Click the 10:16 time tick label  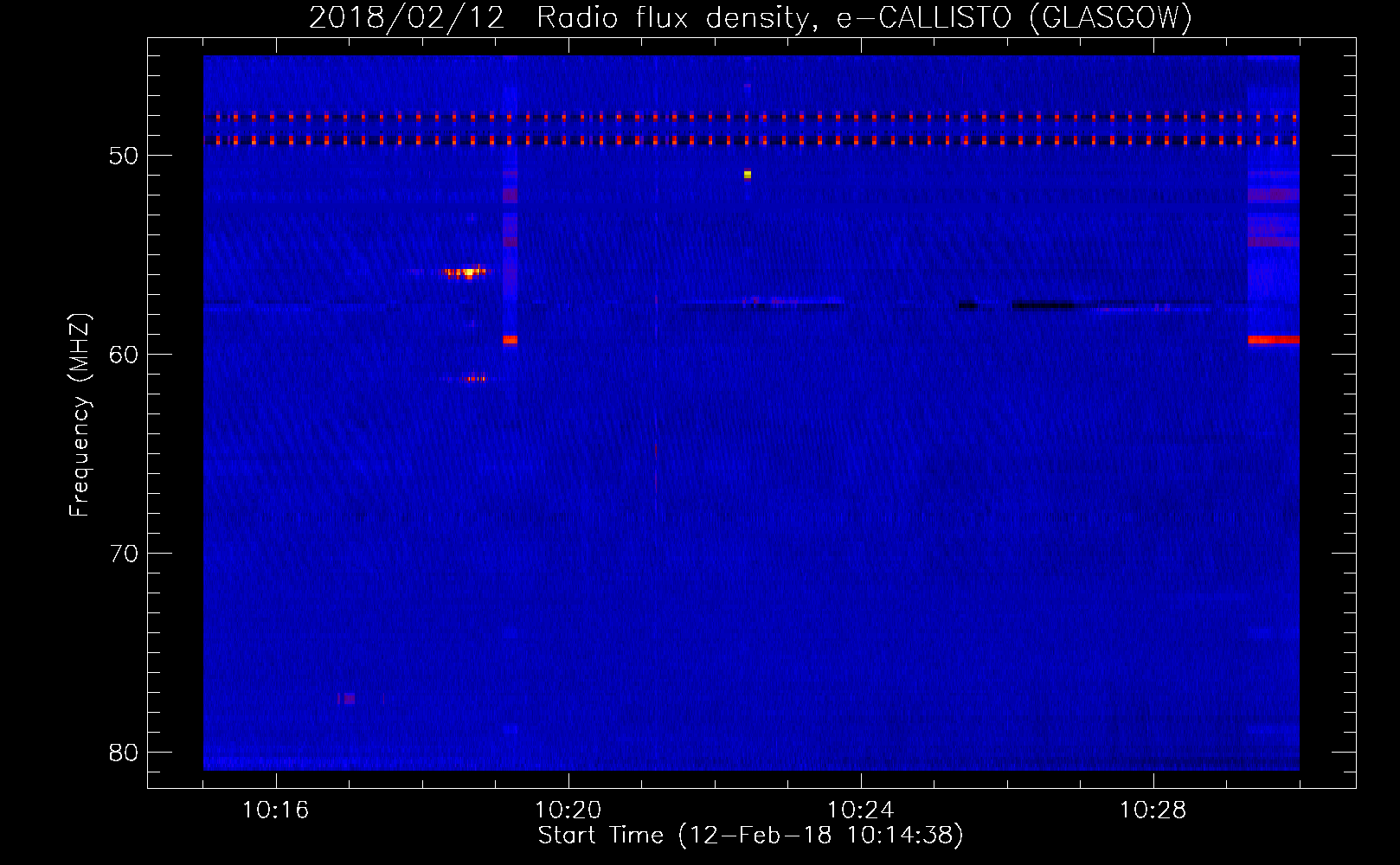pos(275,810)
